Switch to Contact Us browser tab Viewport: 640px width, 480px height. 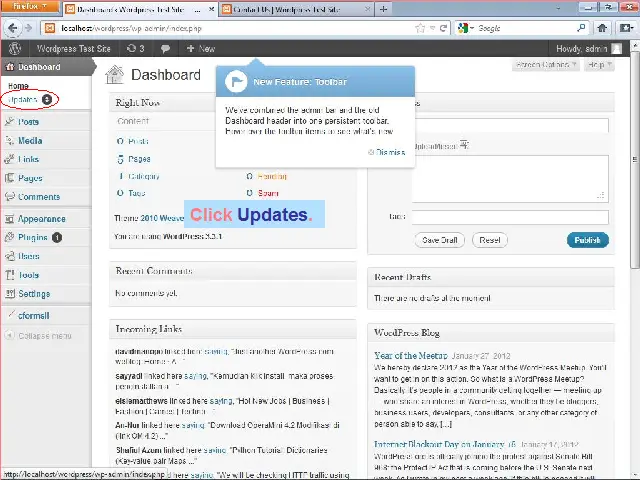[x=297, y=9]
